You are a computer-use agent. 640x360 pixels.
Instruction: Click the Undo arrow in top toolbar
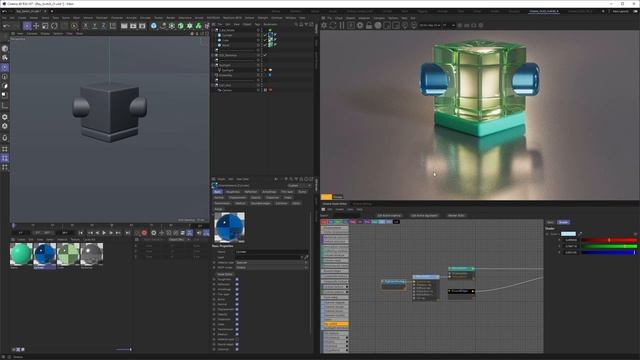(x=7, y=26)
